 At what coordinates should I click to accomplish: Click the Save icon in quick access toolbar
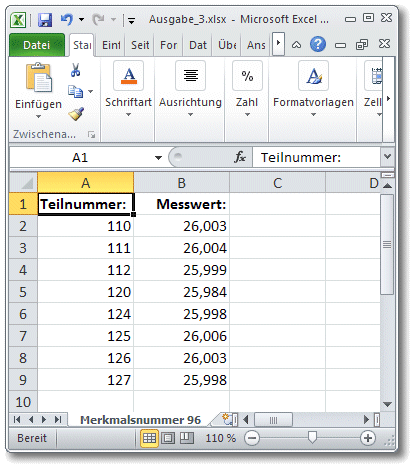[45, 20]
